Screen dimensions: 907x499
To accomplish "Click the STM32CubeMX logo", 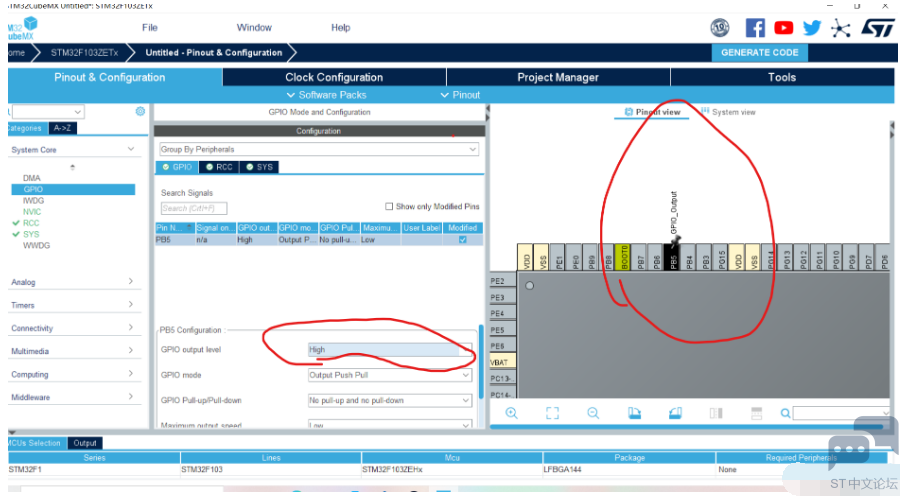I will click(x=22, y=28).
